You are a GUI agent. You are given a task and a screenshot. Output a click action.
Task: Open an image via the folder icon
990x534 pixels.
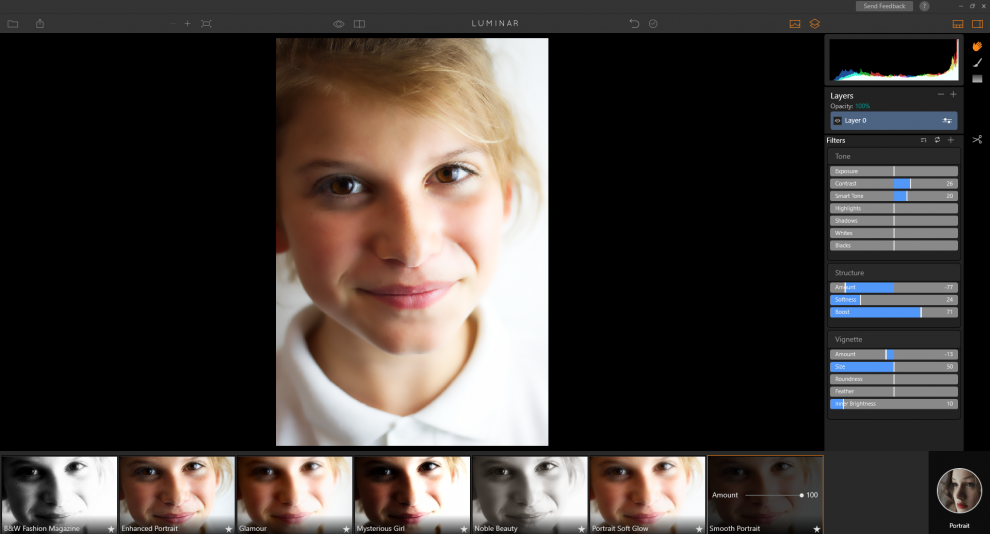13,24
